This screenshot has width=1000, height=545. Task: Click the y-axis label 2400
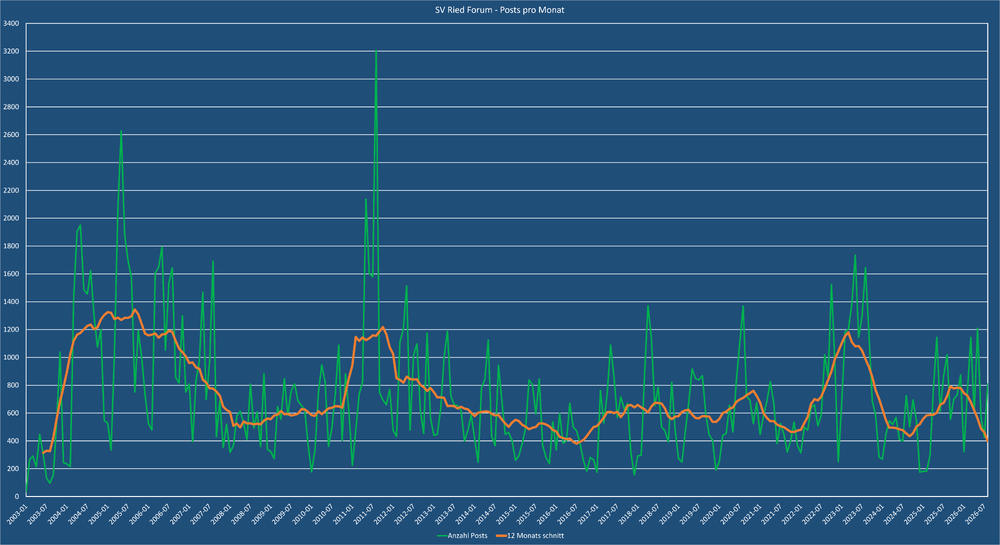tap(11, 163)
